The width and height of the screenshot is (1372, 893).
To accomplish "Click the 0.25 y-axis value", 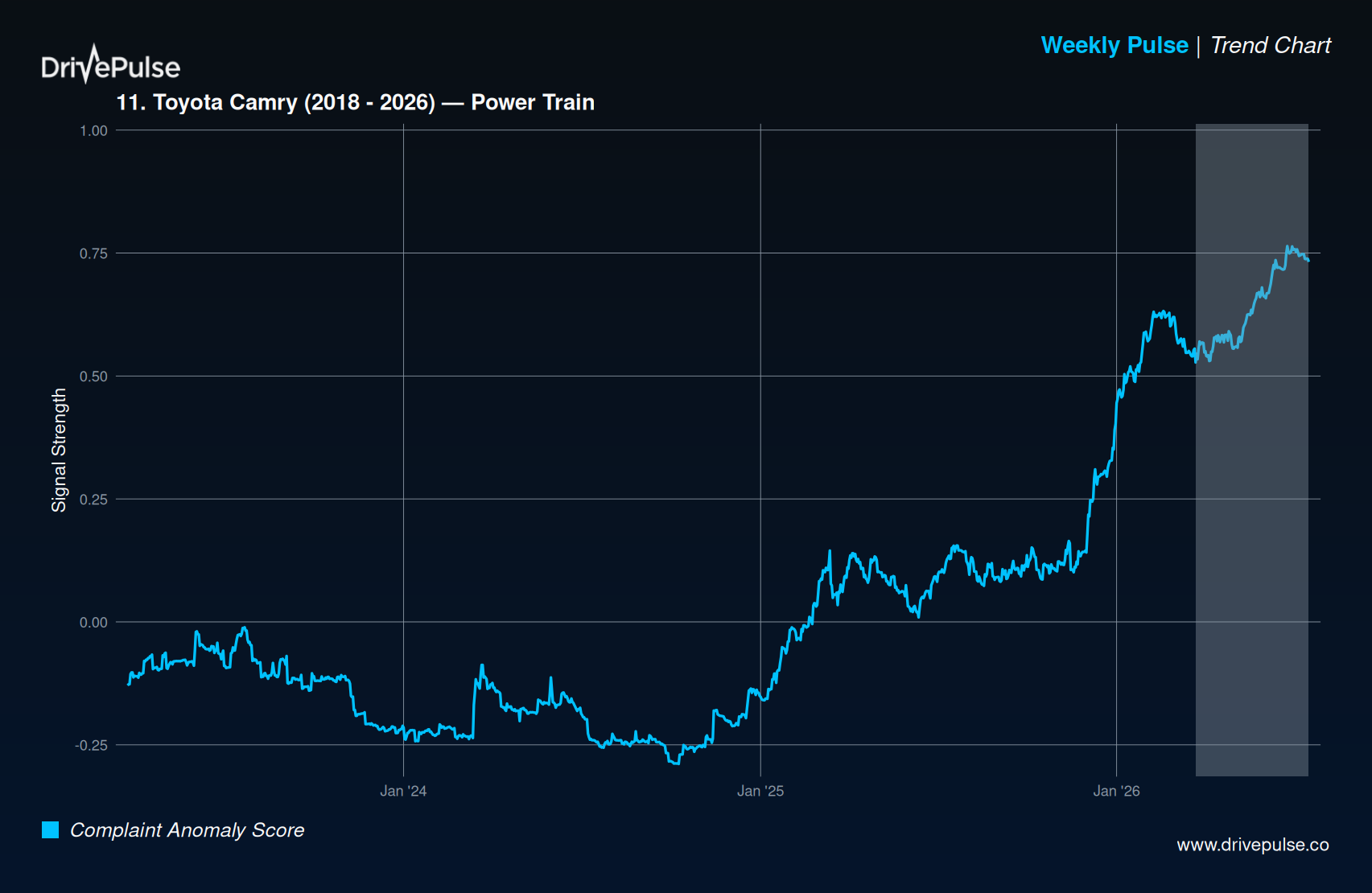I will tap(93, 500).
